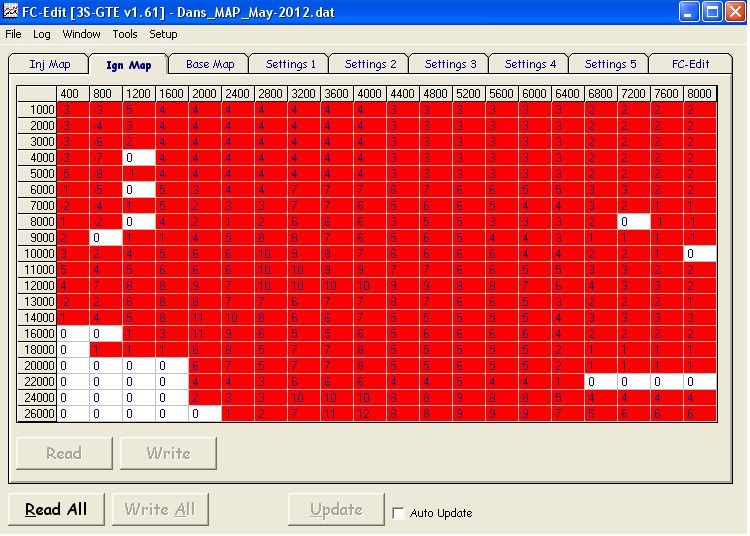Click the Read button below the map
The image size is (750, 536).
point(64,453)
